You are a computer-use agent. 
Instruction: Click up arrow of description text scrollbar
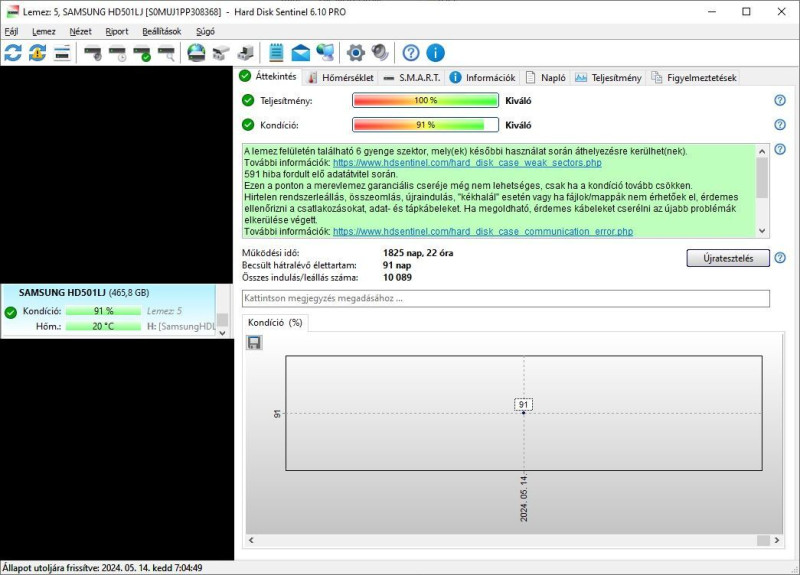point(762,151)
